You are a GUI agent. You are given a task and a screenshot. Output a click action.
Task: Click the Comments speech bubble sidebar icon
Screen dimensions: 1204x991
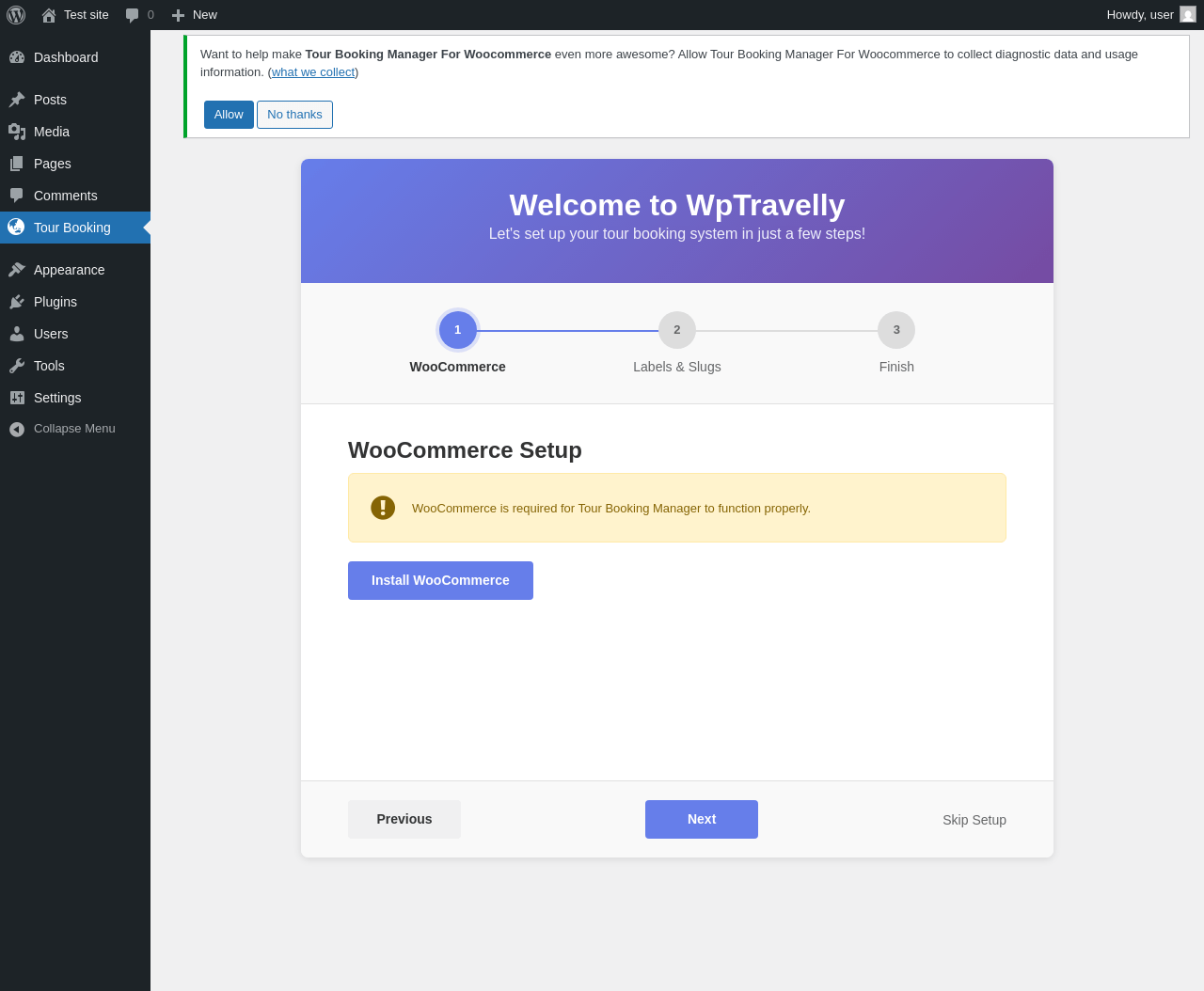(x=17, y=196)
